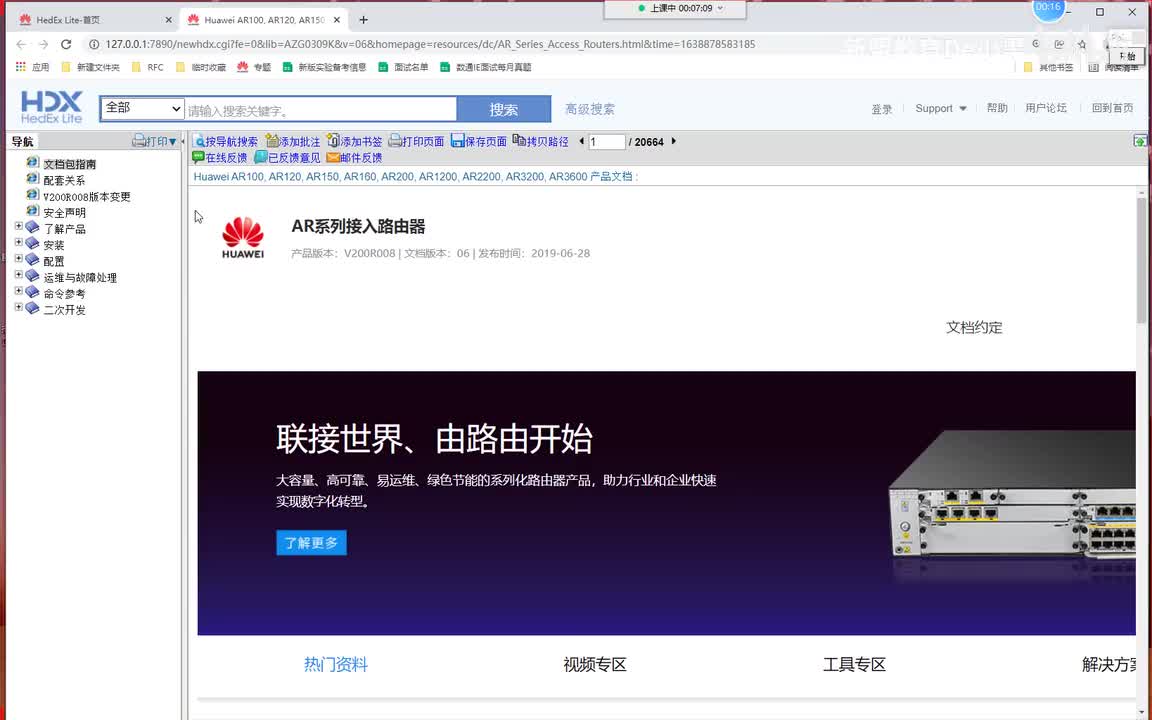The image size is (1152, 720).
Task: Click the site info icon in address bar
Action: (94, 44)
